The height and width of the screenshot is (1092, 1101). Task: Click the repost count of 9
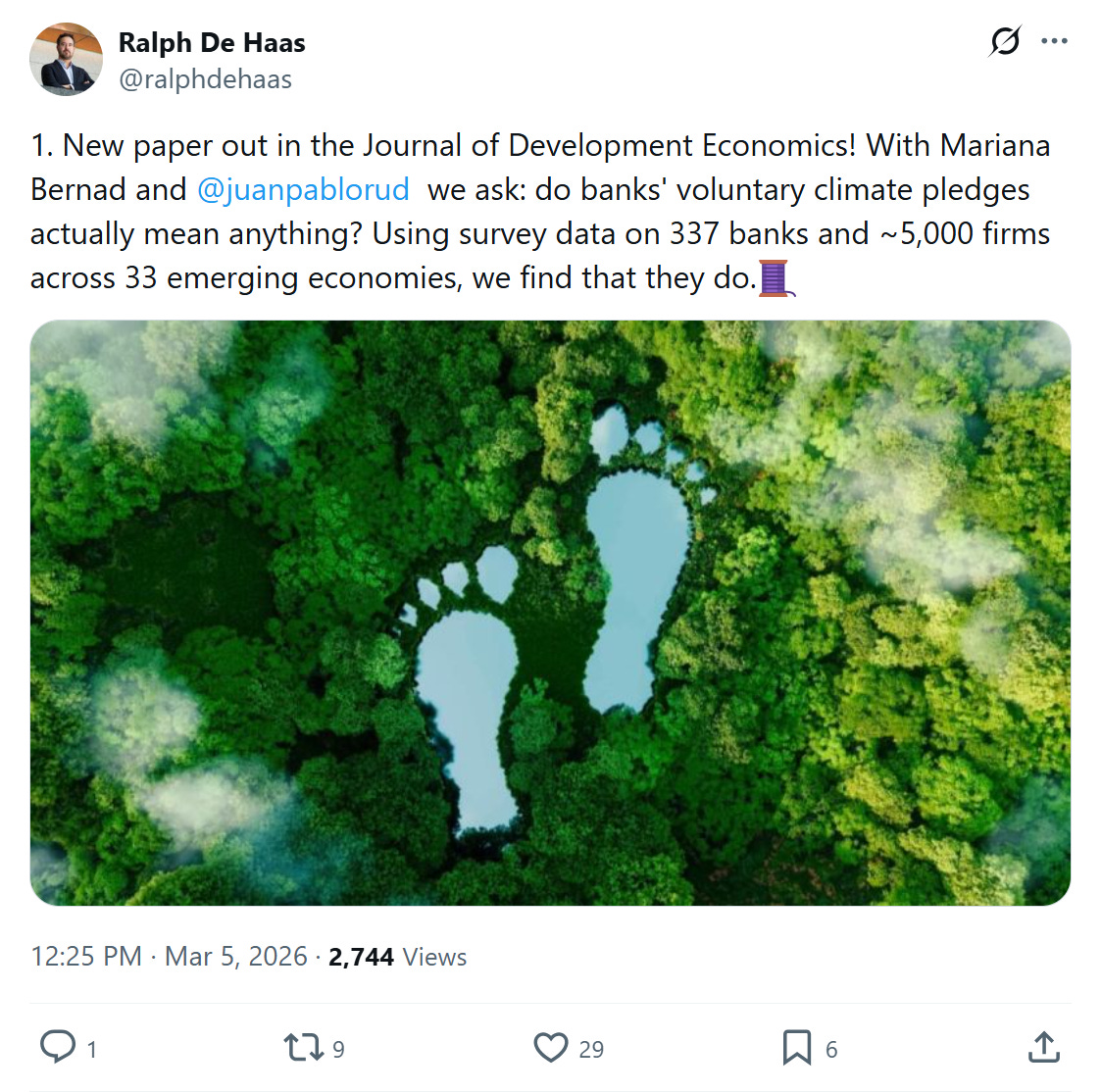click(338, 1050)
